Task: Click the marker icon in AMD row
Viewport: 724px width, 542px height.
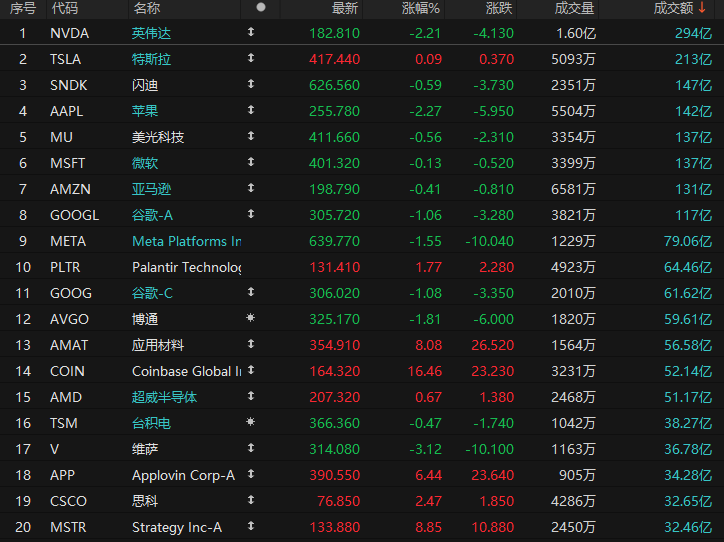Action: point(251,396)
